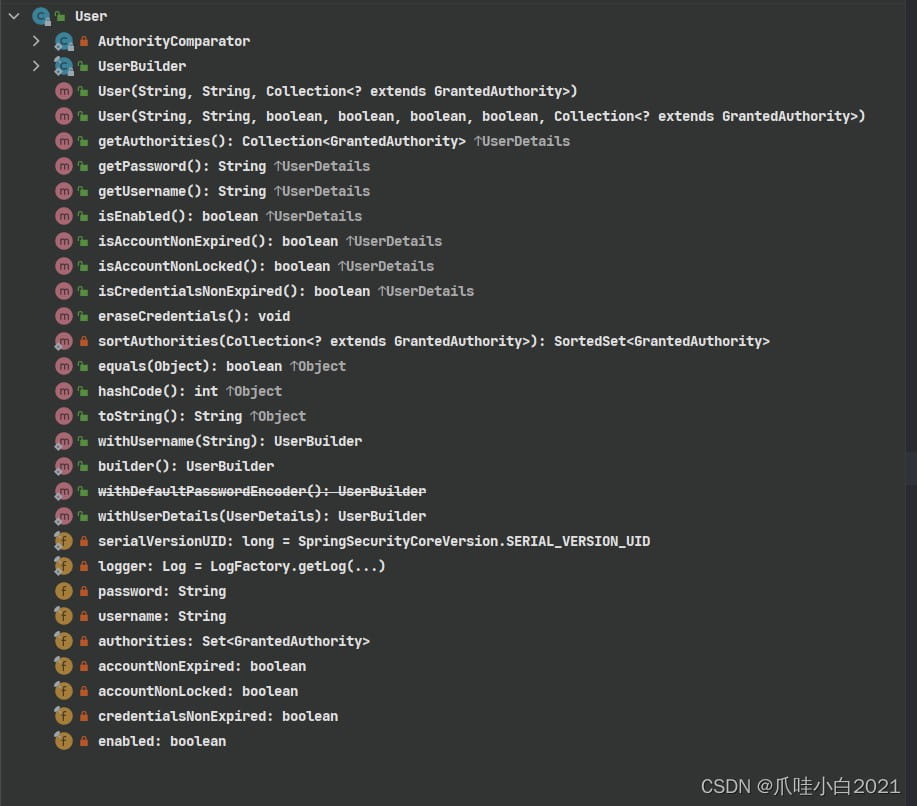Click the User class icon
Screen dimensions: 917x806
pyautogui.click(x=41, y=16)
